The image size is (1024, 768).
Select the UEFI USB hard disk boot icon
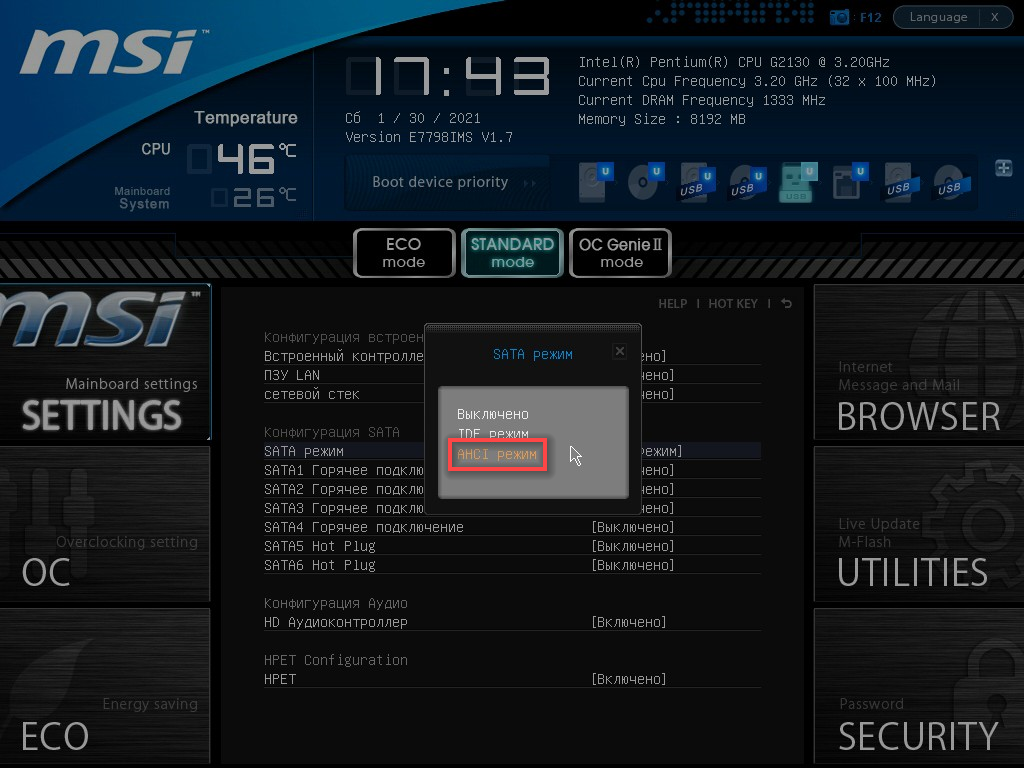[x=696, y=182]
